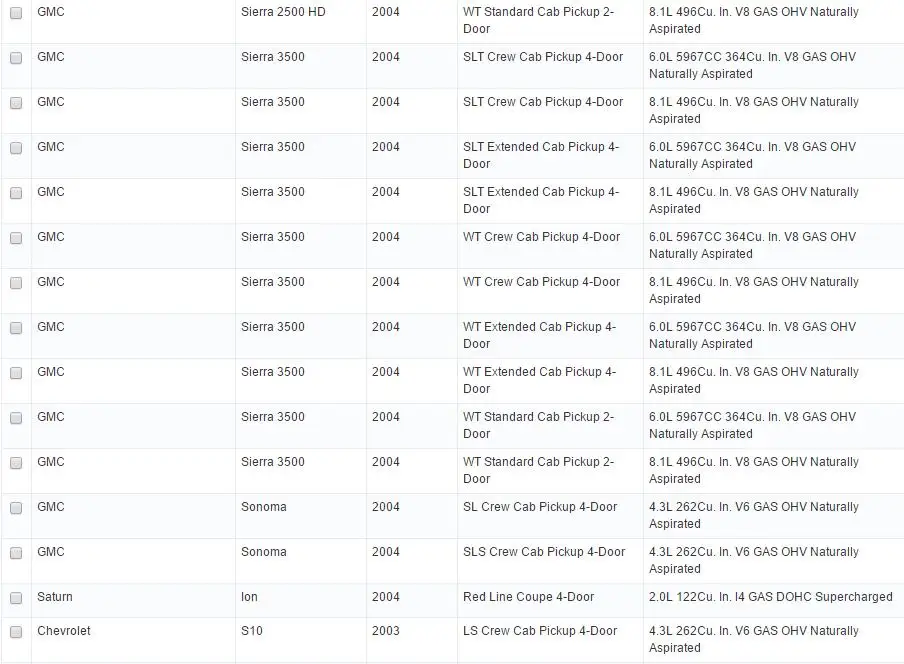Viewport: 904px width, 664px height.
Task: Click SLS Crew Cab Pickup 4-Door trim cell
Action: [x=550, y=561]
